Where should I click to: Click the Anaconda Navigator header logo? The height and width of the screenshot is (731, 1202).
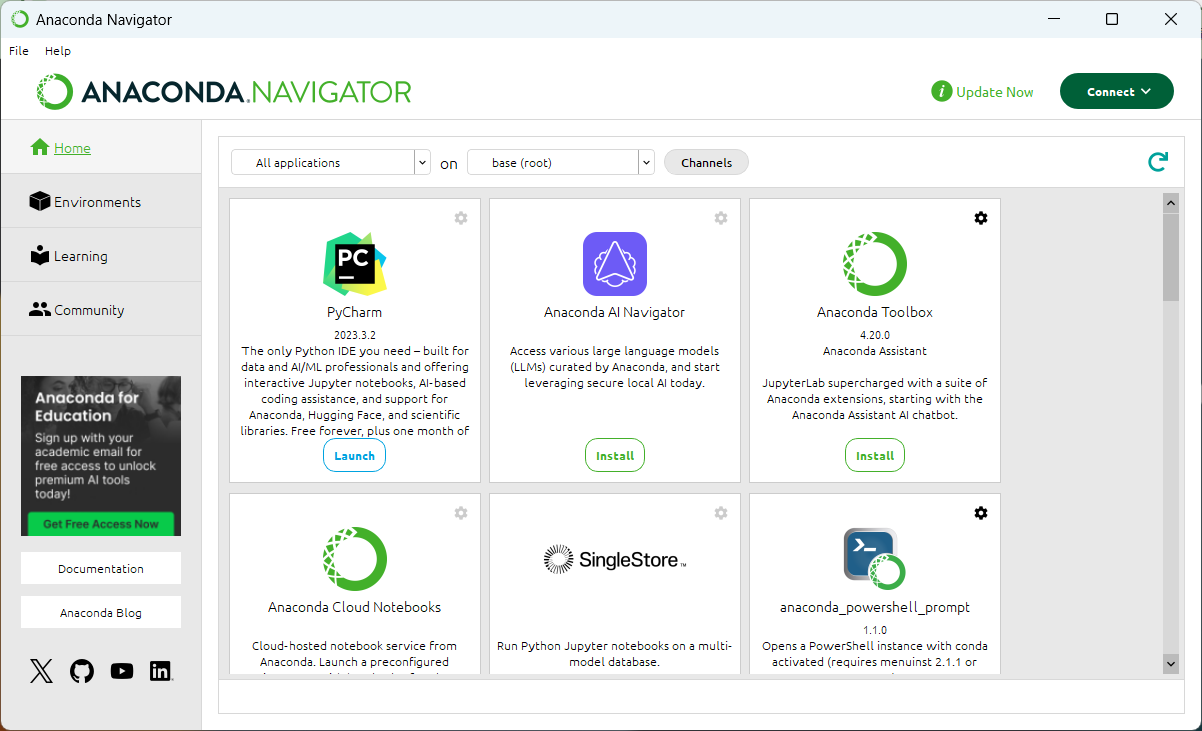coord(224,92)
